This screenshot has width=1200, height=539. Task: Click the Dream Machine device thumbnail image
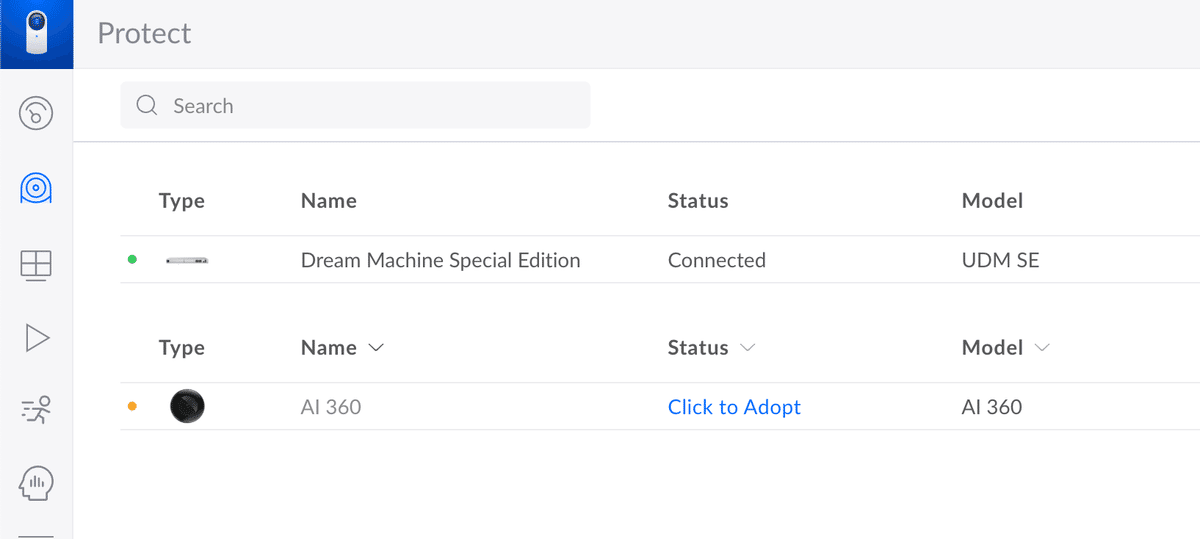[187, 260]
